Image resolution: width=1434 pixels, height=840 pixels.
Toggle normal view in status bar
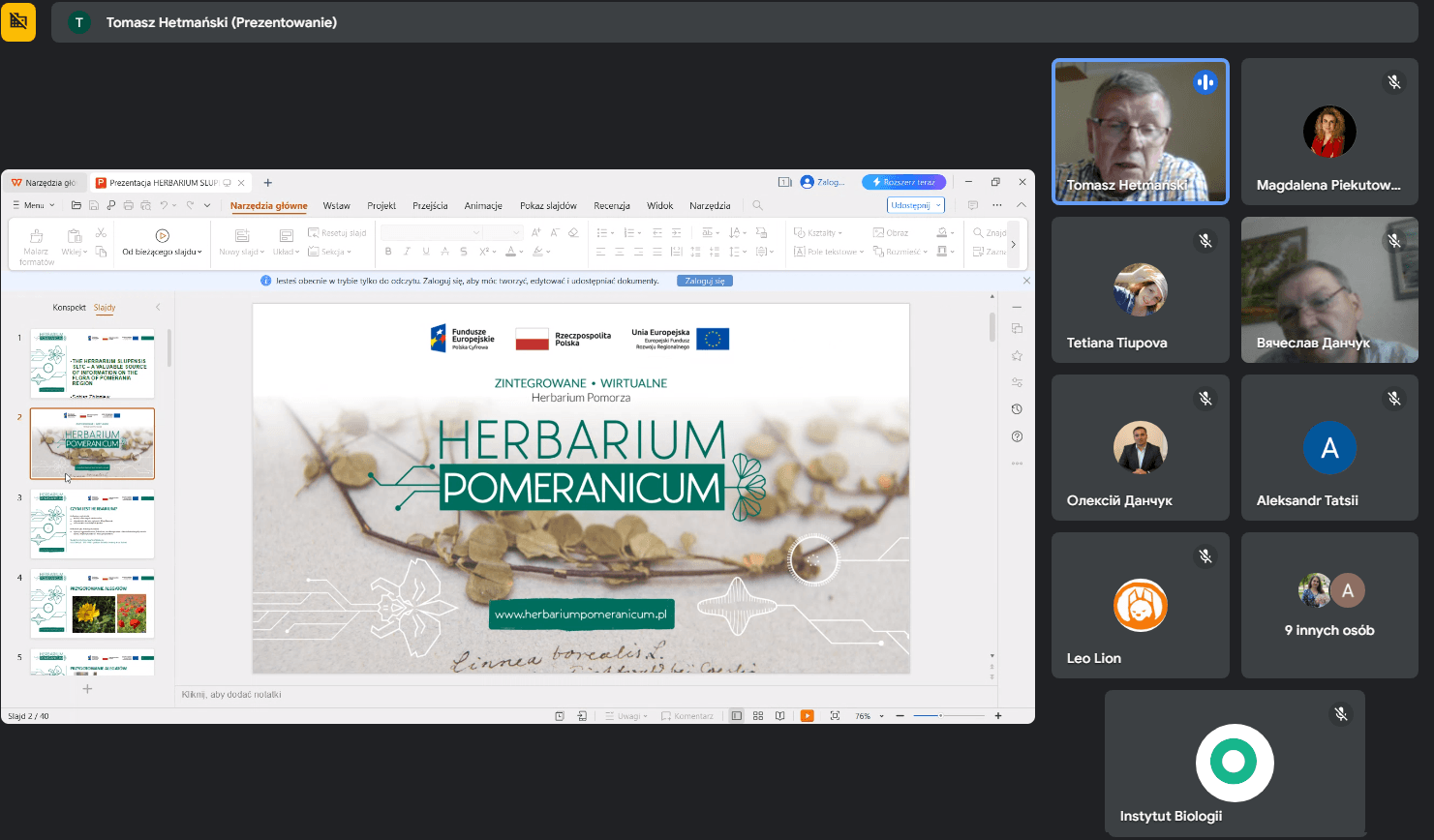pos(737,716)
